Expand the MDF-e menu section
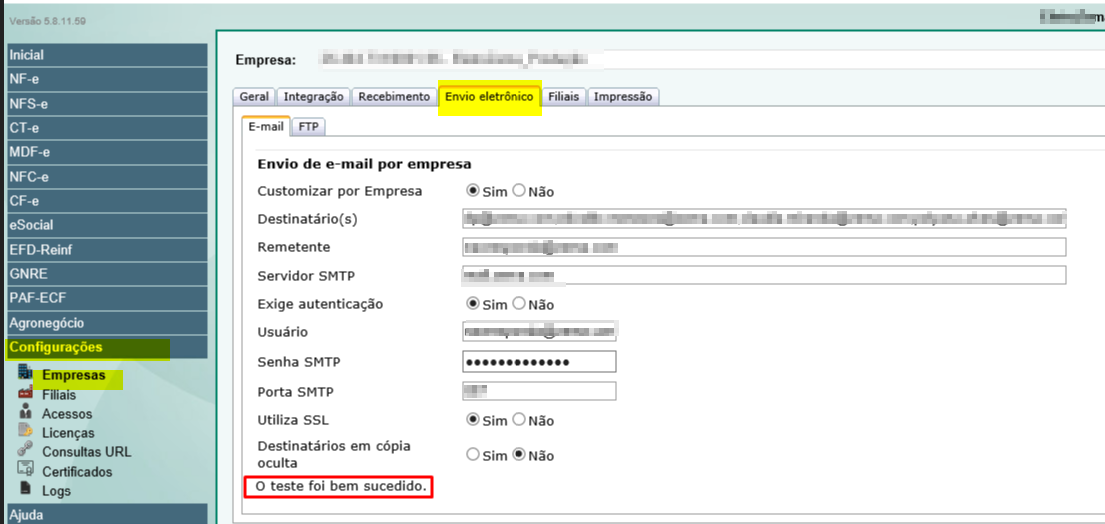 (x=107, y=152)
